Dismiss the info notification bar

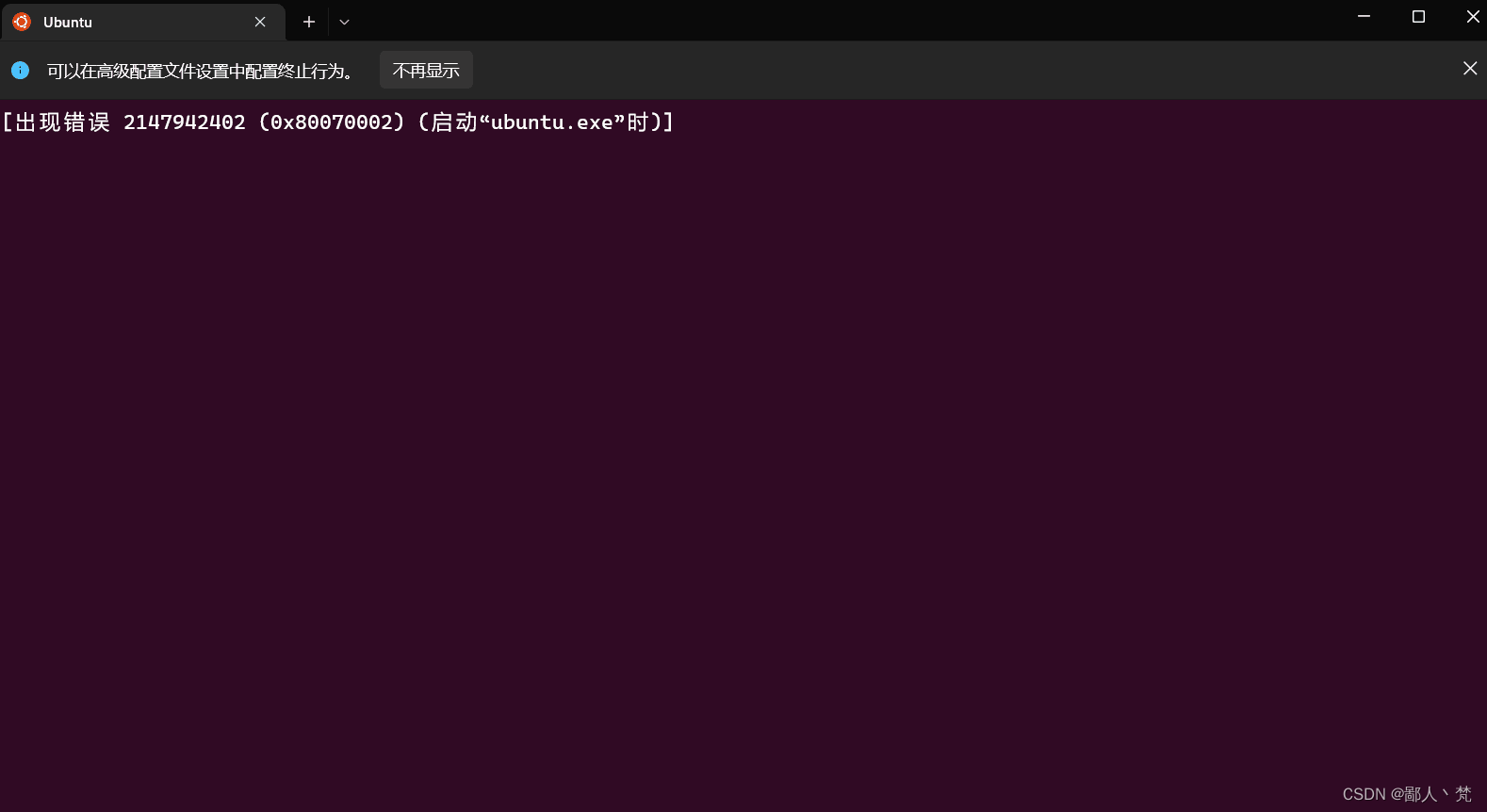click(x=1469, y=69)
